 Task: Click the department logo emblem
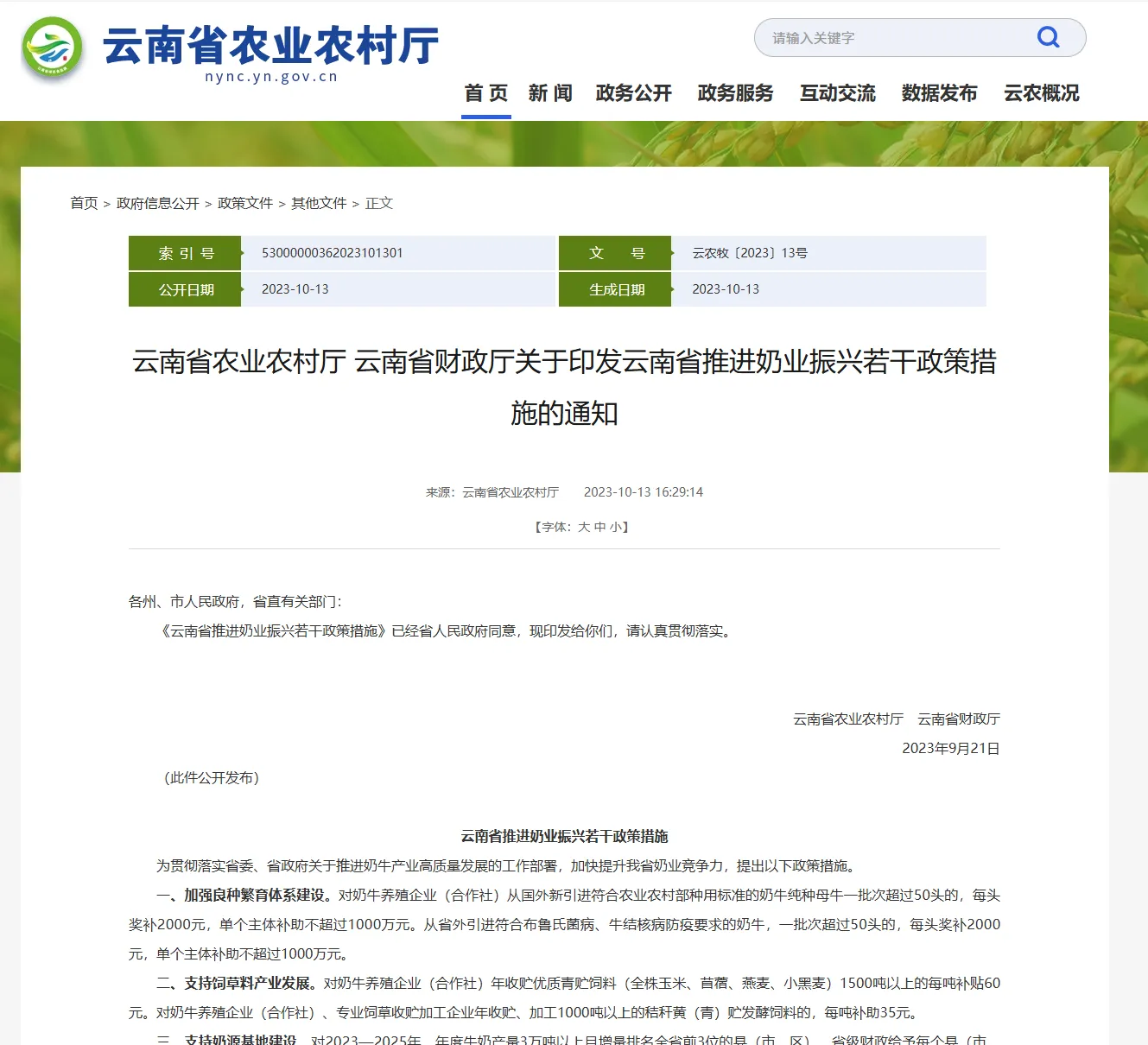[x=53, y=48]
